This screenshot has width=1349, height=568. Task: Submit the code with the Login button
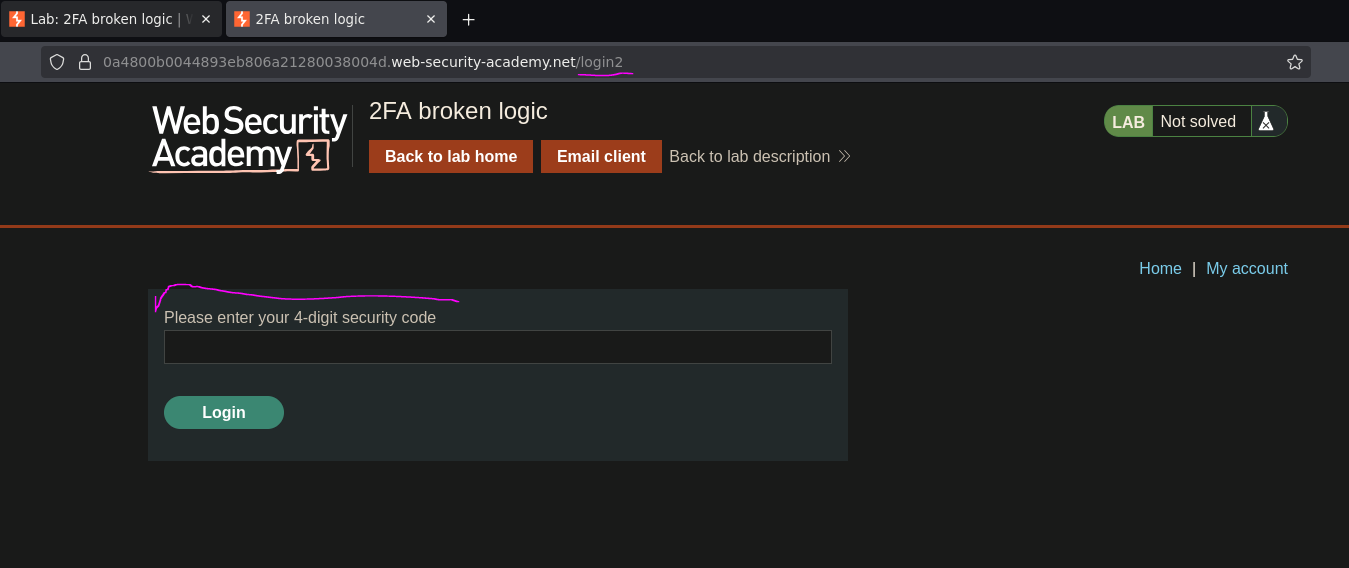pos(224,412)
